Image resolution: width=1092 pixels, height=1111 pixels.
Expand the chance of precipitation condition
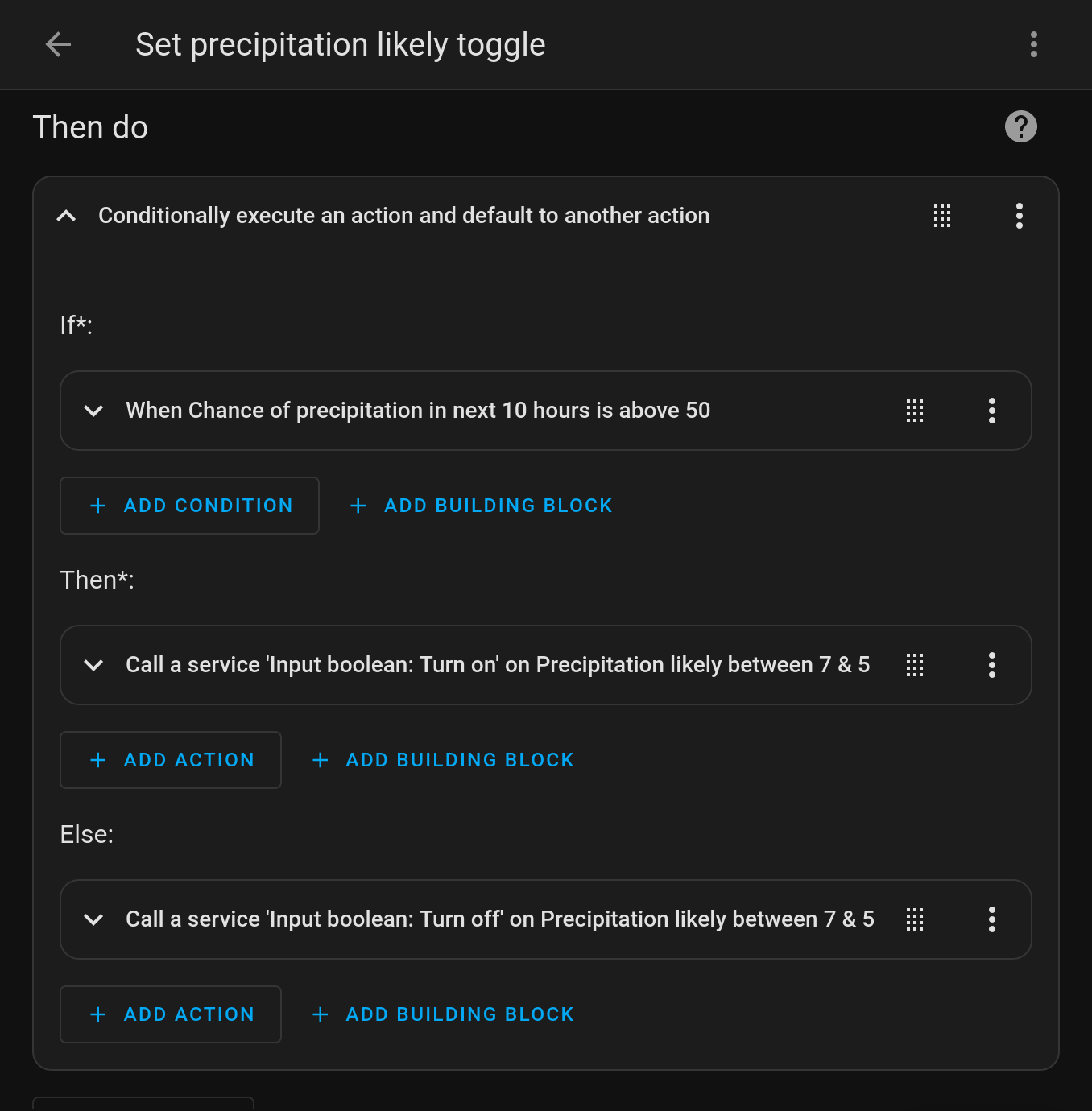point(93,411)
